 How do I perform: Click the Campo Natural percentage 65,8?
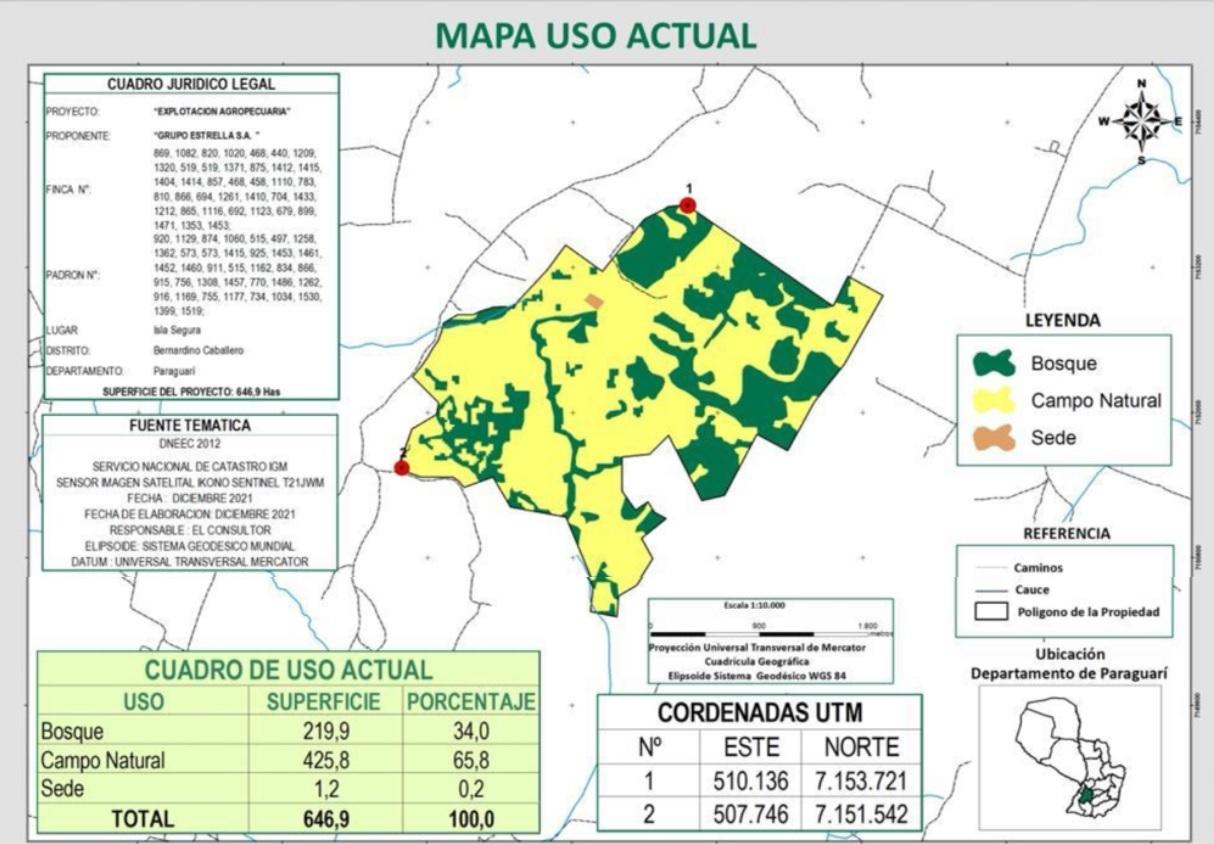[x=470, y=760]
